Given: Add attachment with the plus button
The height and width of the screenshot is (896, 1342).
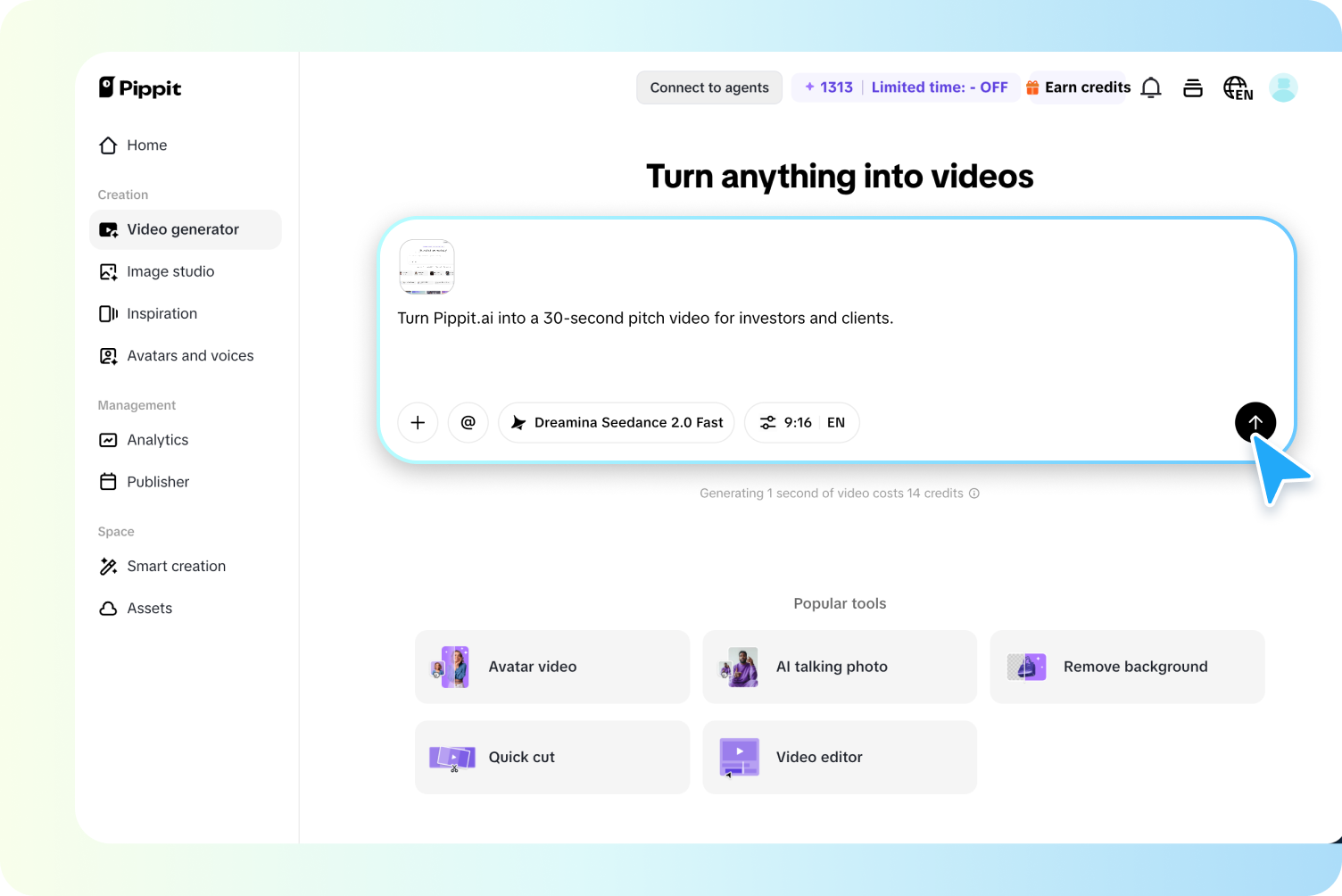Looking at the screenshot, I should tap(418, 423).
